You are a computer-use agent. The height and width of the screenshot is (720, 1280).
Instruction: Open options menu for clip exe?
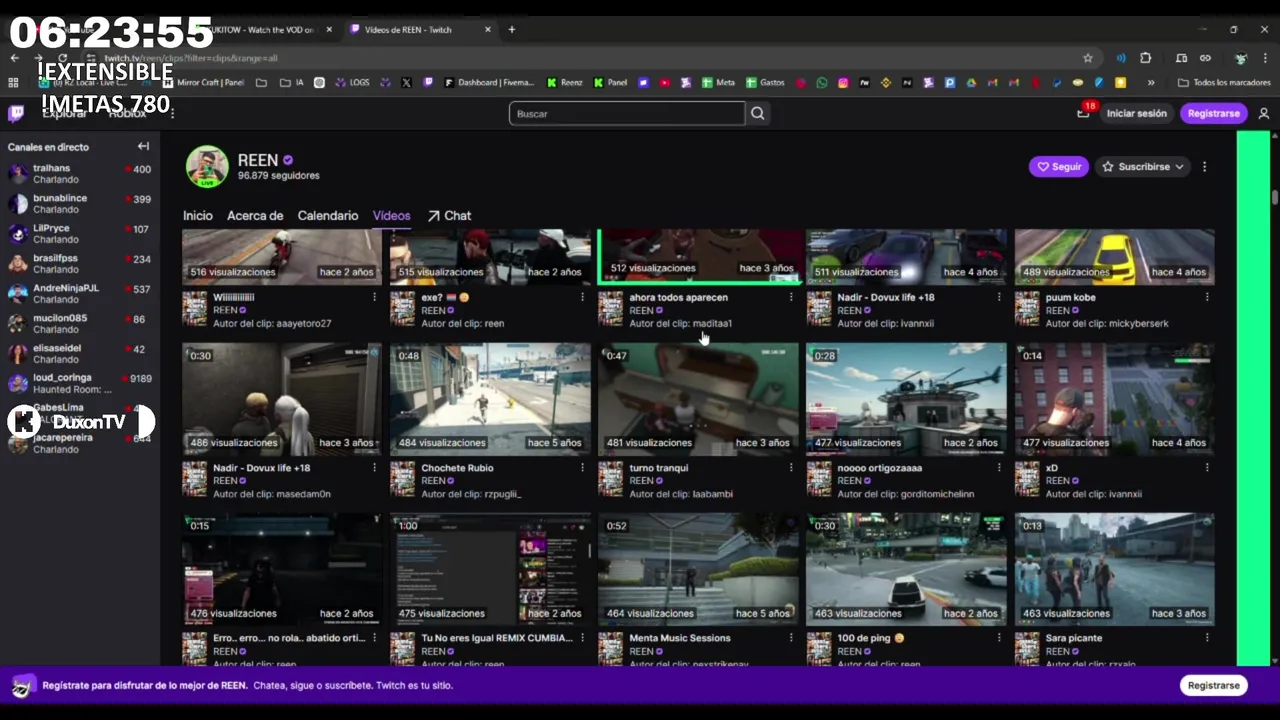tap(582, 297)
